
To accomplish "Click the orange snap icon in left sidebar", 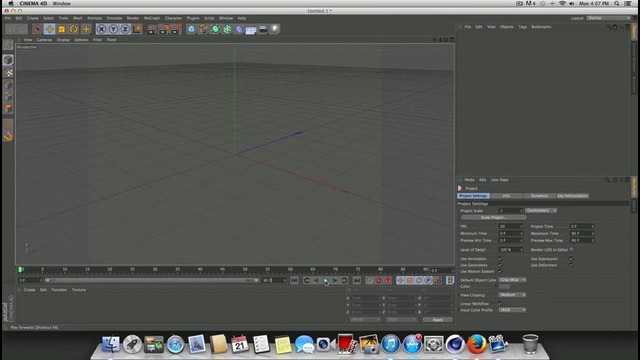I will point(8,137).
